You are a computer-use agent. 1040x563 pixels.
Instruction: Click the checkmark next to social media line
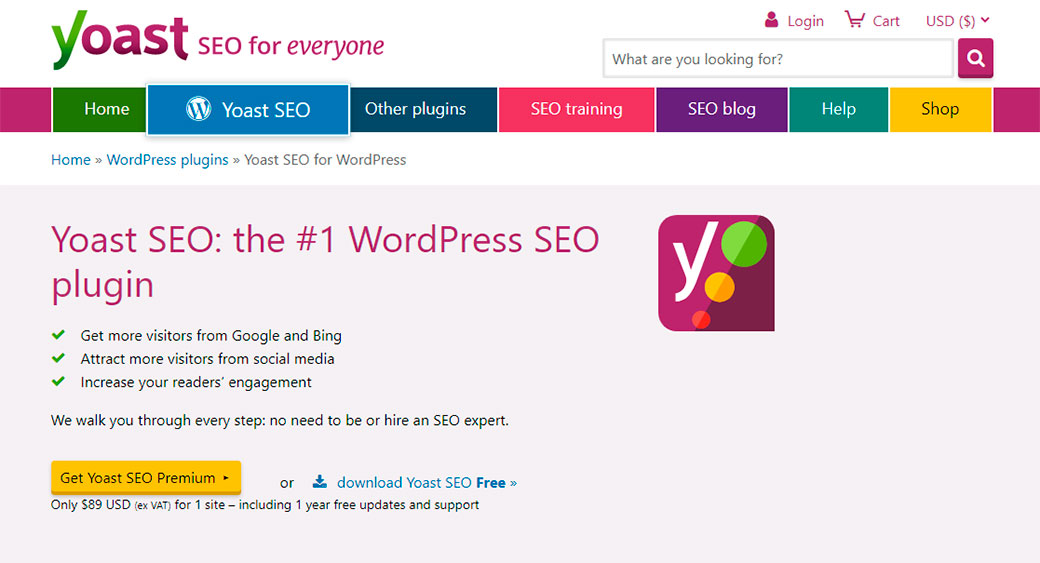(x=59, y=358)
